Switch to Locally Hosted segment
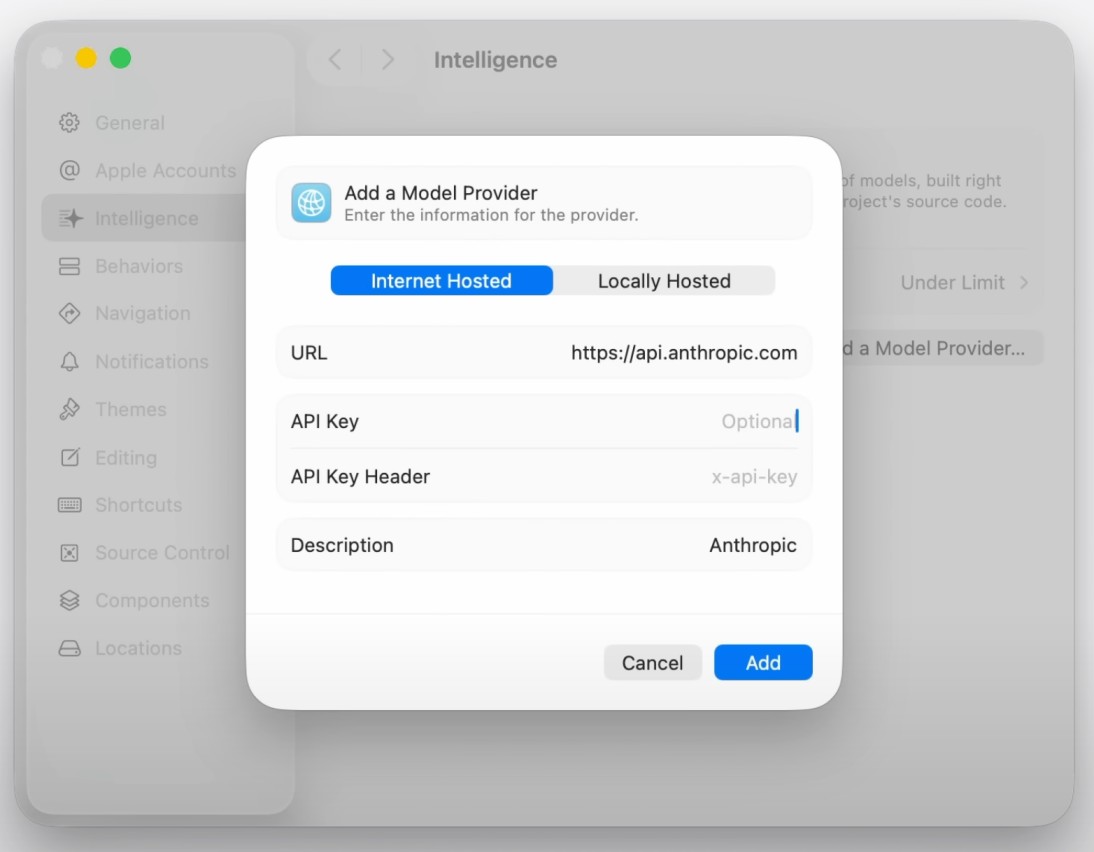The height and width of the screenshot is (852, 1094). pos(664,281)
